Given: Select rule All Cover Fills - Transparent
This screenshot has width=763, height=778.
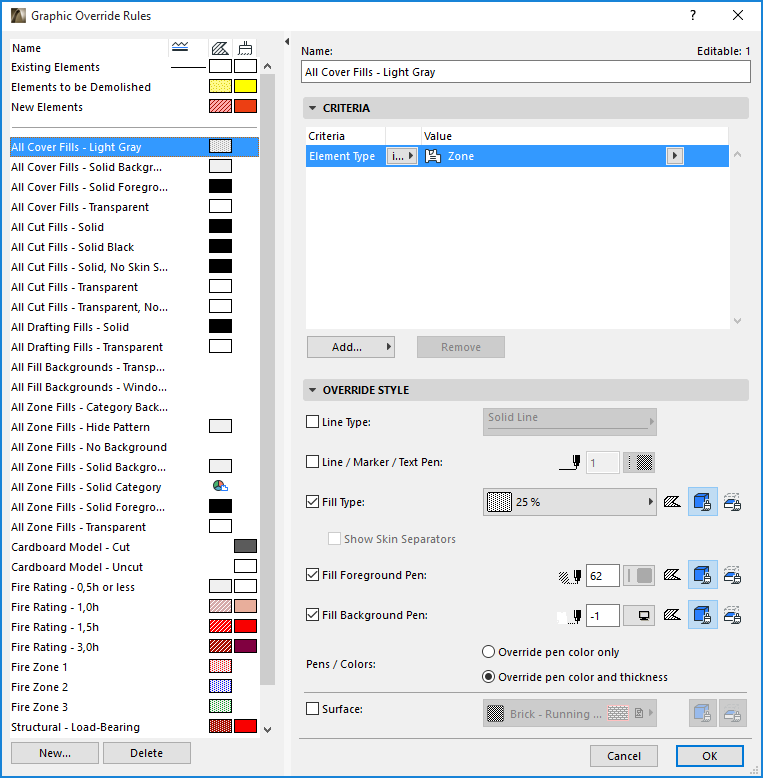Looking at the screenshot, I should (x=134, y=207).
